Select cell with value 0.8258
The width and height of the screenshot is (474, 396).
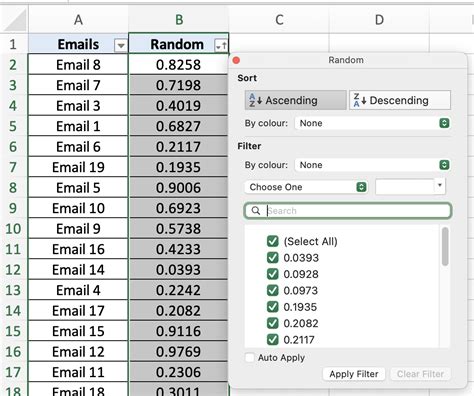(x=179, y=65)
